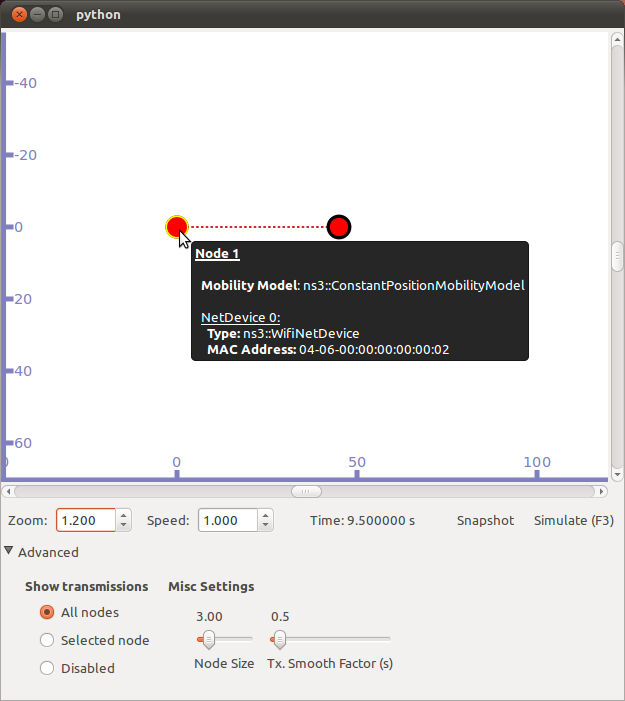Image resolution: width=625 pixels, height=701 pixels.
Task: Increase Speed with the up stepper arrow
Action: (x=266, y=515)
